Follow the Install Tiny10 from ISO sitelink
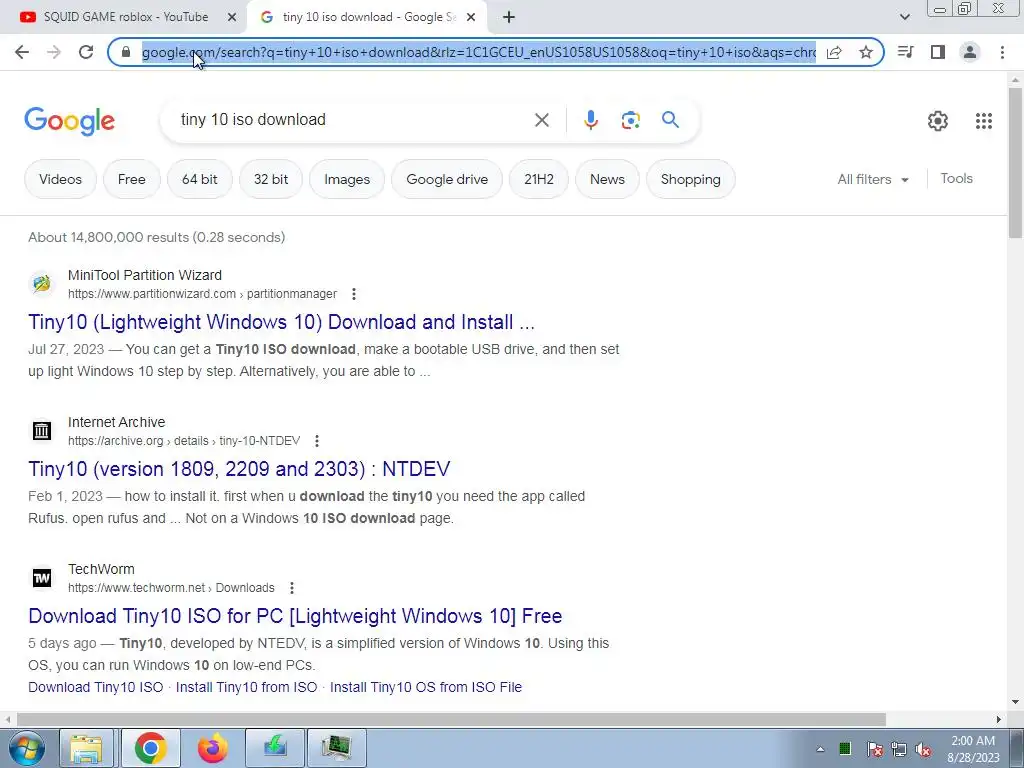 [246, 687]
